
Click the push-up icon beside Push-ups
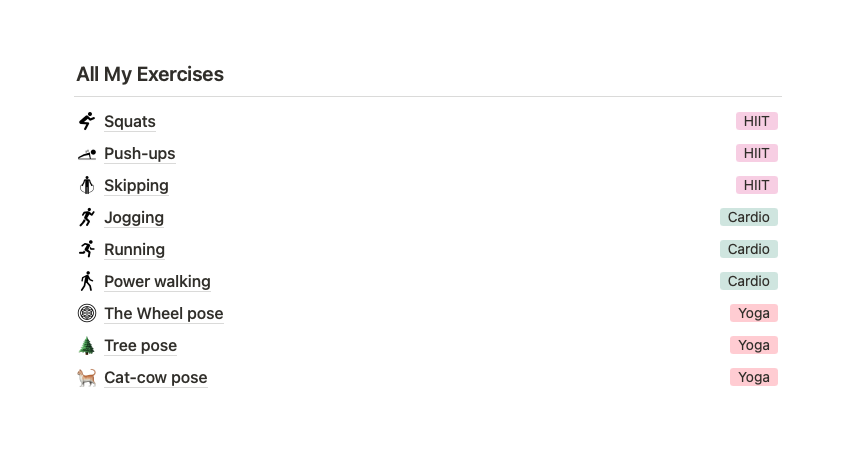point(87,153)
